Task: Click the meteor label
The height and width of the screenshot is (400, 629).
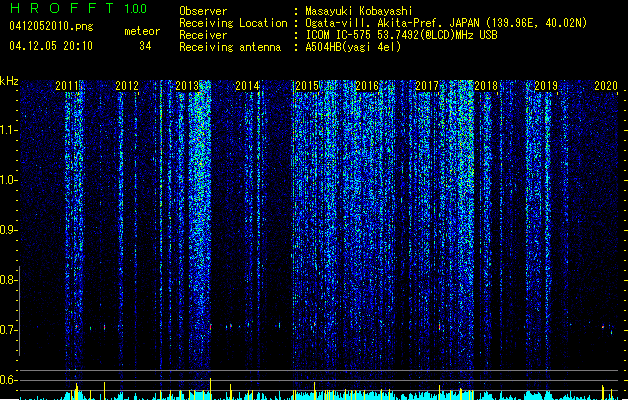Action: pyautogui.click(x=142, y=31)
